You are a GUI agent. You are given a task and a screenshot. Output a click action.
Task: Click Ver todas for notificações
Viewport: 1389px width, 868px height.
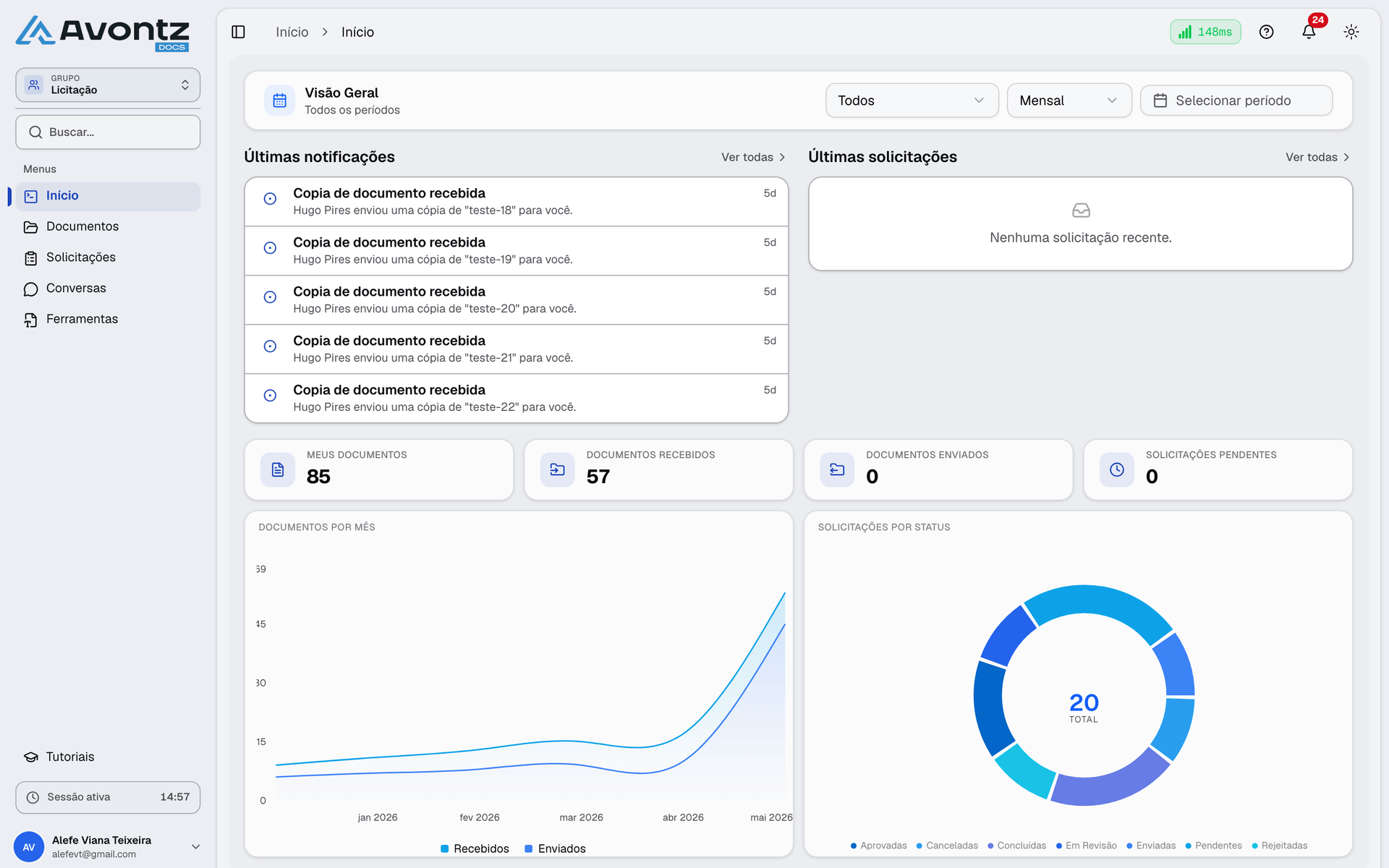click(x=753, y=157)
